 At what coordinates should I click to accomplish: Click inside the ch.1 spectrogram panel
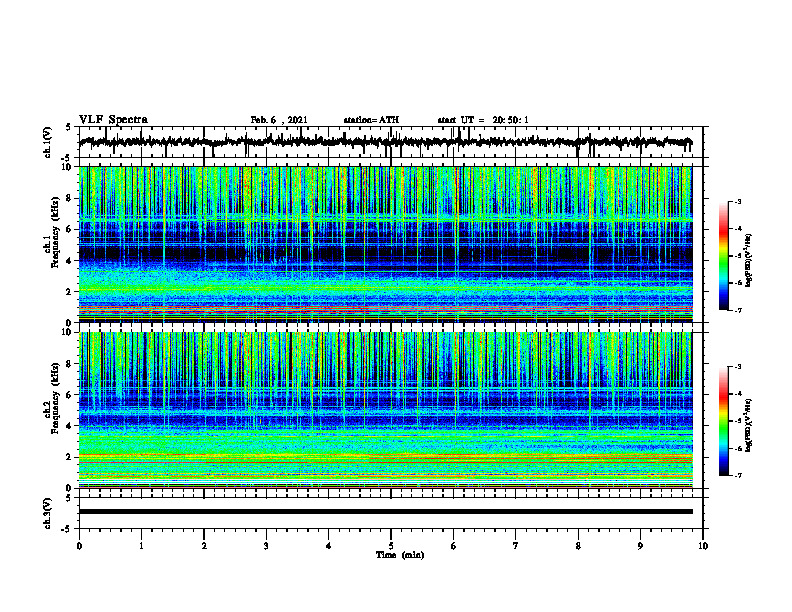(386, 244)
